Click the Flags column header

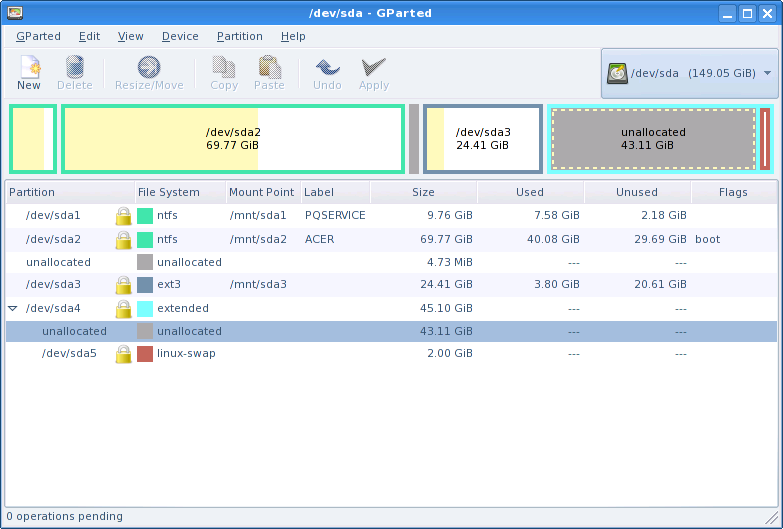coord(734,192)
